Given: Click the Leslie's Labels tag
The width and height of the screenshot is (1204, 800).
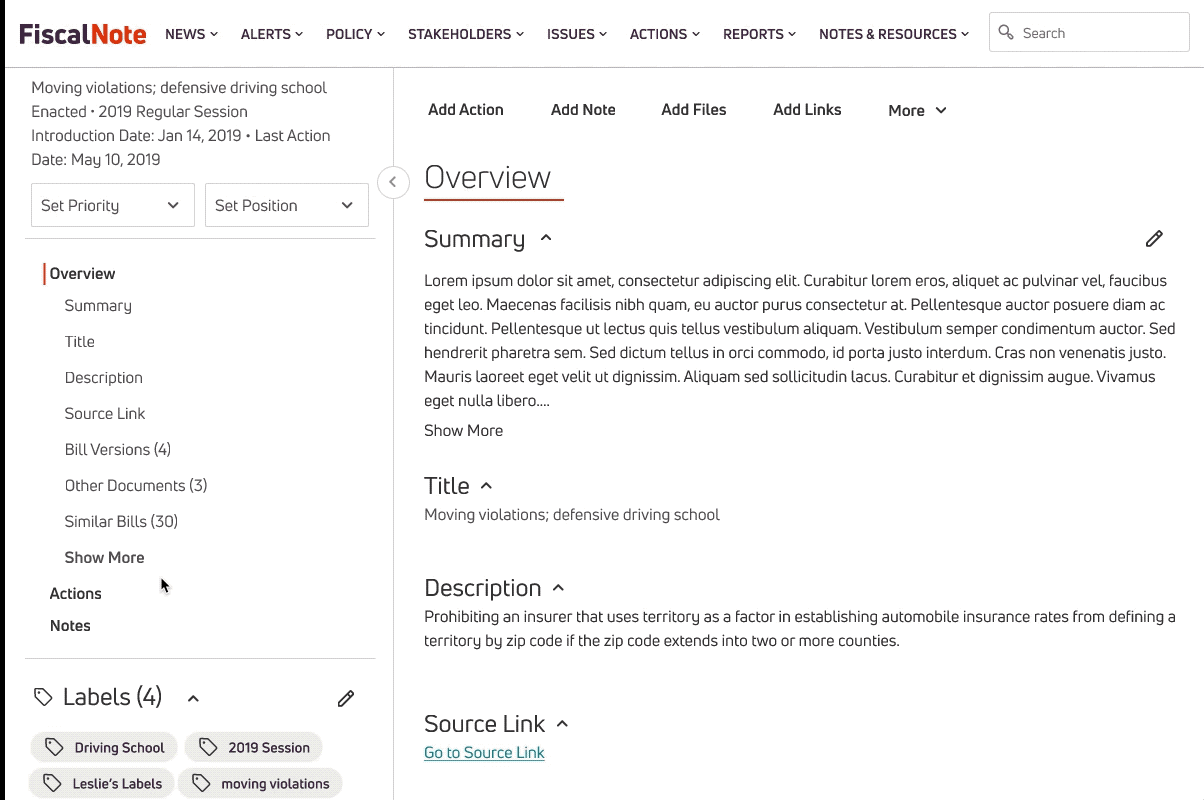Looking at the screenshot, I should (x=101, y=783).
